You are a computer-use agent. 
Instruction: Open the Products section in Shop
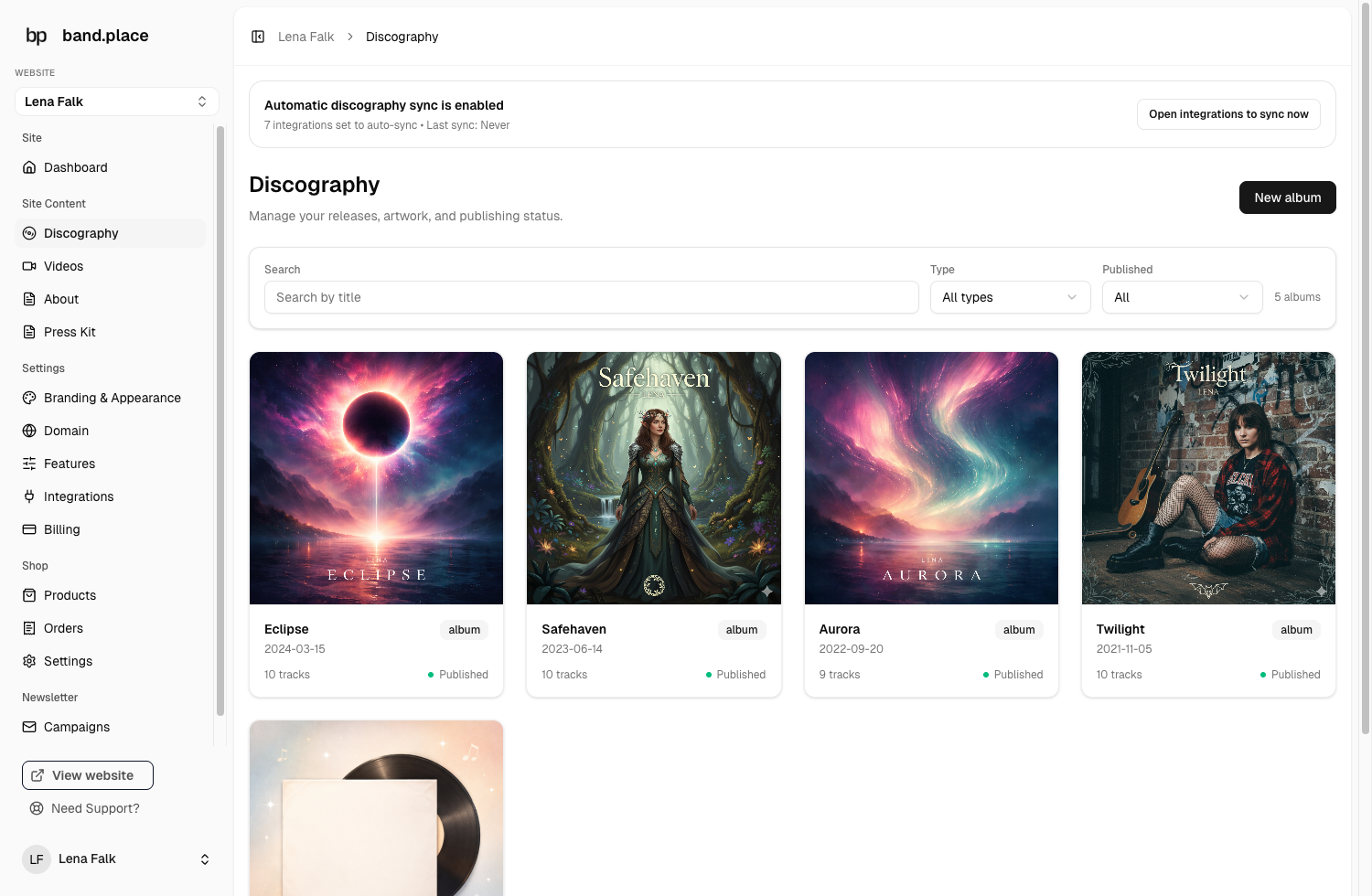point(69,595)
